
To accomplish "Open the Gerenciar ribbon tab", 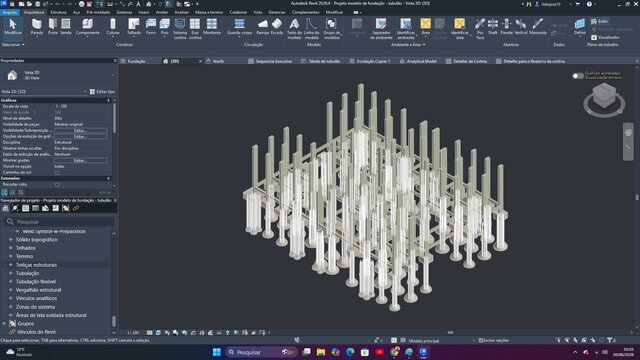I will [x=277, y=12].
